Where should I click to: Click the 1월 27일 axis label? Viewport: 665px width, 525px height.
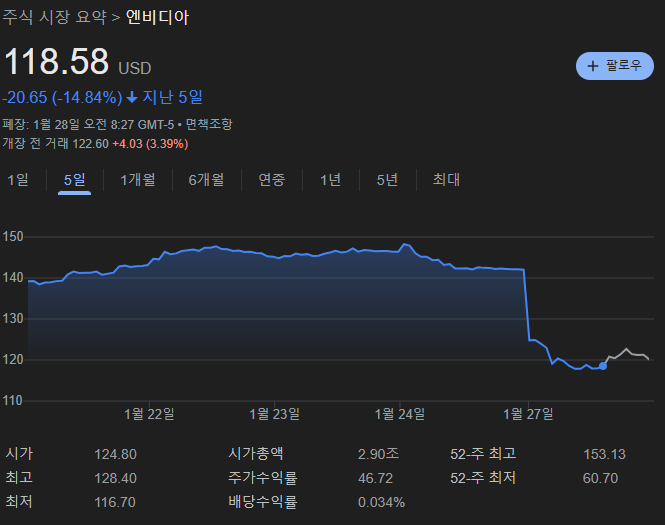pyautogui.click(x=528, y=414)
